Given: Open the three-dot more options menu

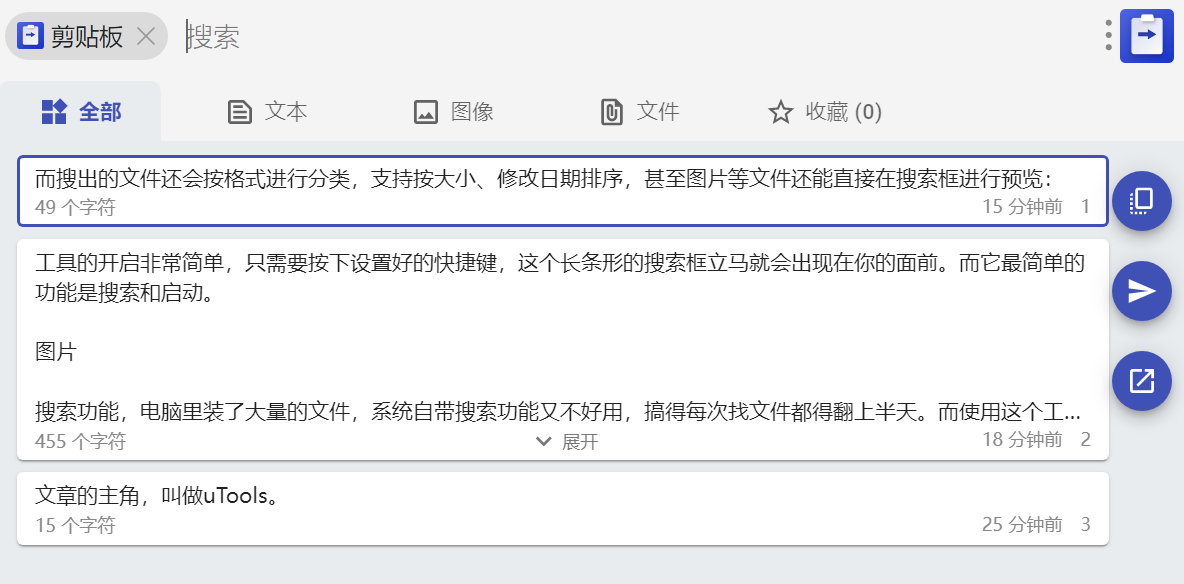Looking at the screenshot, I should [1108, 36].
